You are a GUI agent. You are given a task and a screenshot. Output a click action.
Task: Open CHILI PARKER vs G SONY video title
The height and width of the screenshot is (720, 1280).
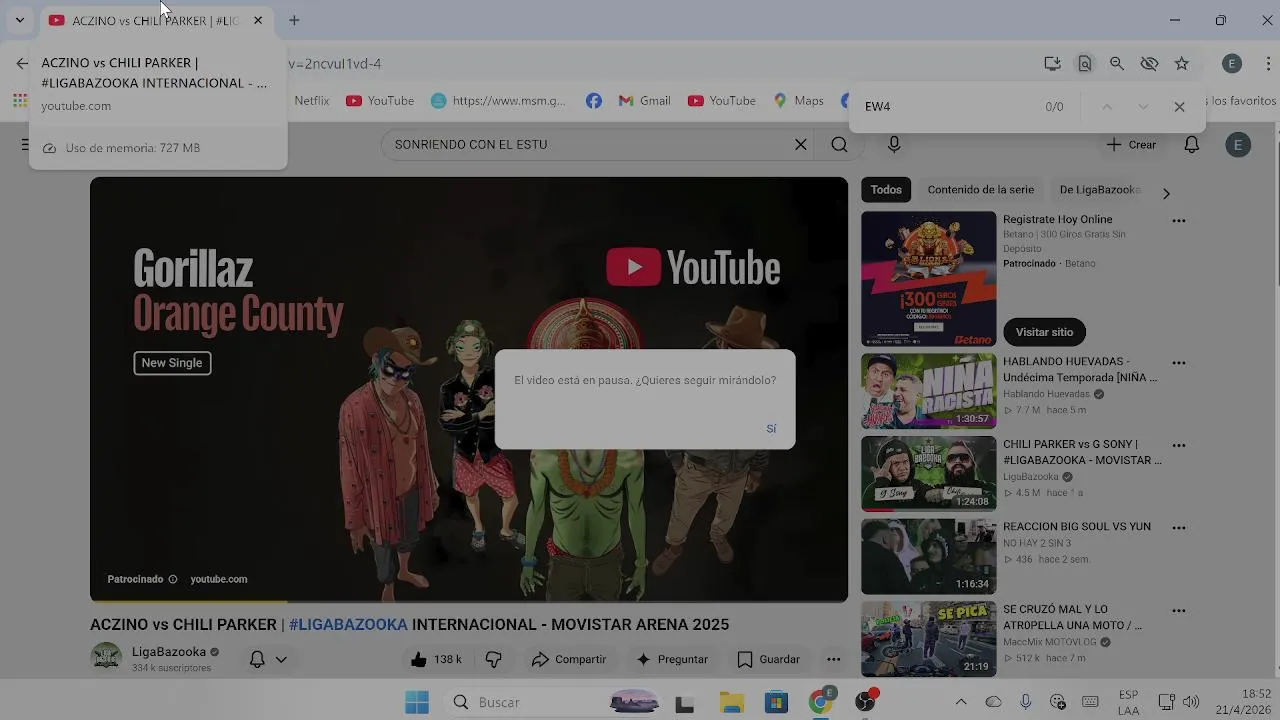click(x=1082, y=452)
